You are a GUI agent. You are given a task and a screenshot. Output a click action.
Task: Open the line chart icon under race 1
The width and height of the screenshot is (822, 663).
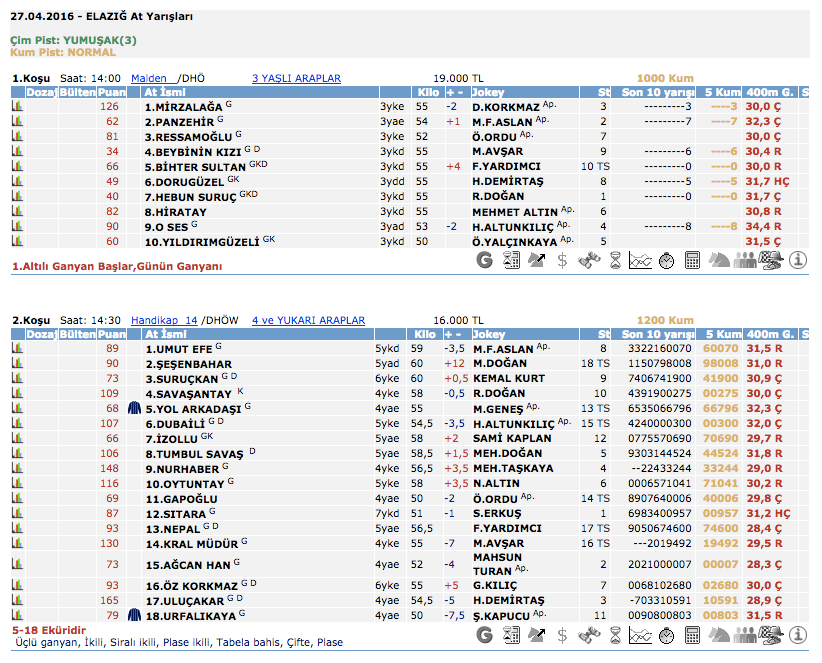click(641, 260)
